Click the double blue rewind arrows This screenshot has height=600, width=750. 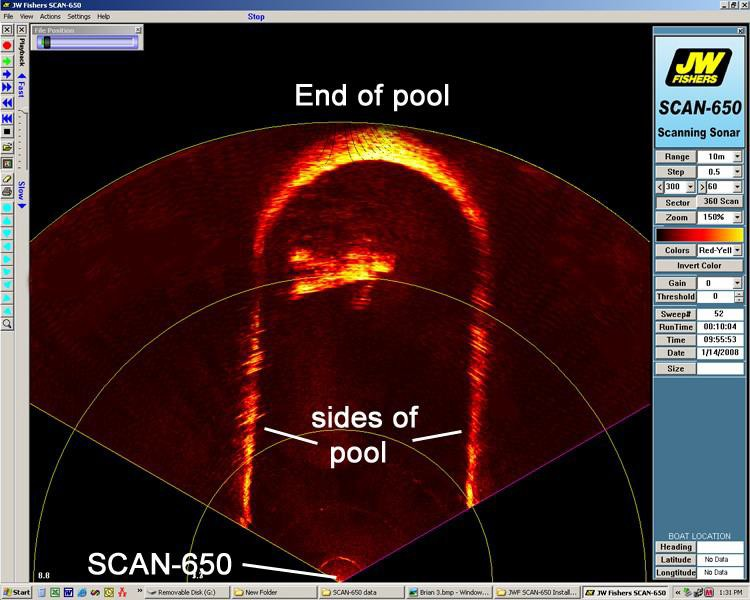click(7, 103)
